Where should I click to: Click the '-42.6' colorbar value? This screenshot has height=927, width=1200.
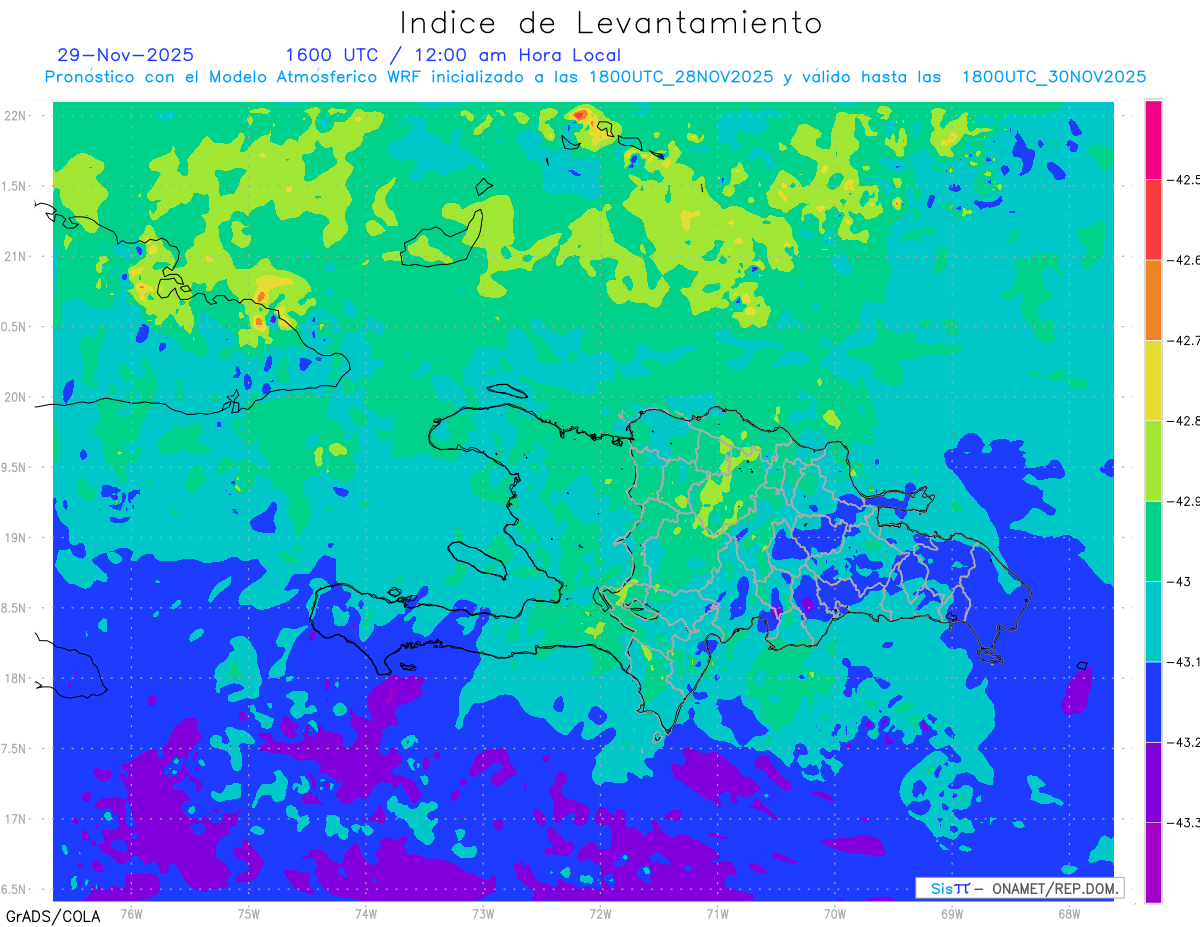click(1184, 260)
